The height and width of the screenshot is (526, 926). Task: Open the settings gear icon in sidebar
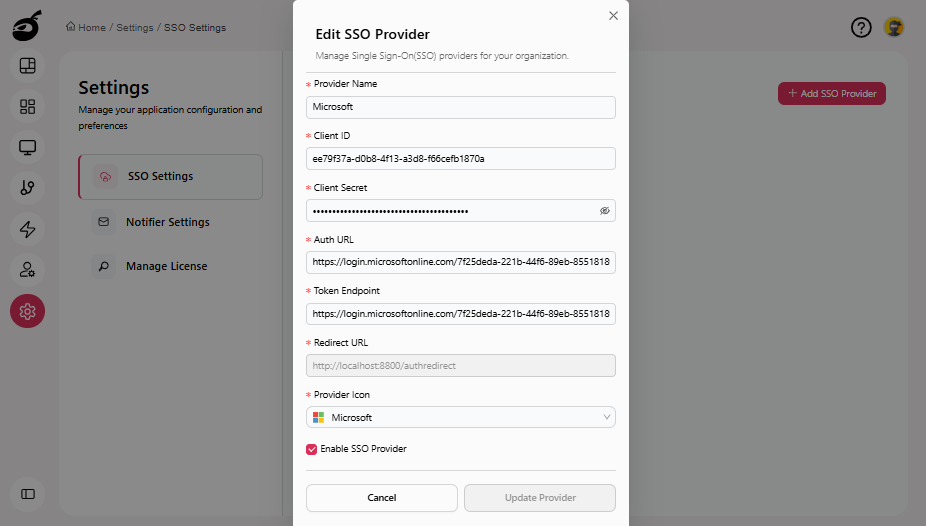pyautogui.click(x=27, y=311)
